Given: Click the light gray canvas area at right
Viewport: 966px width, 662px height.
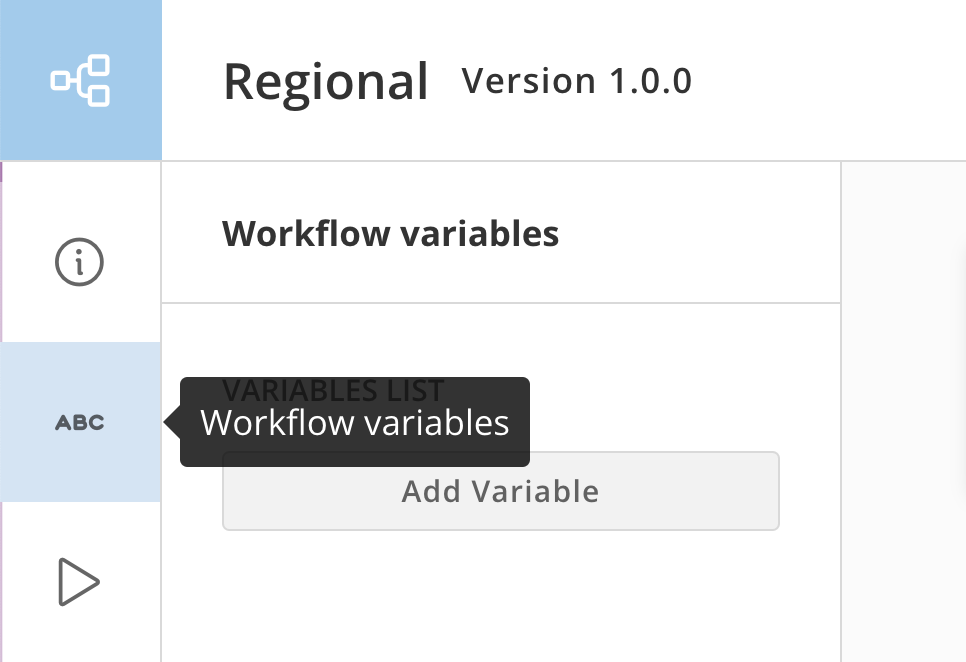Looking at the screenshot, I should click(904, 411).
